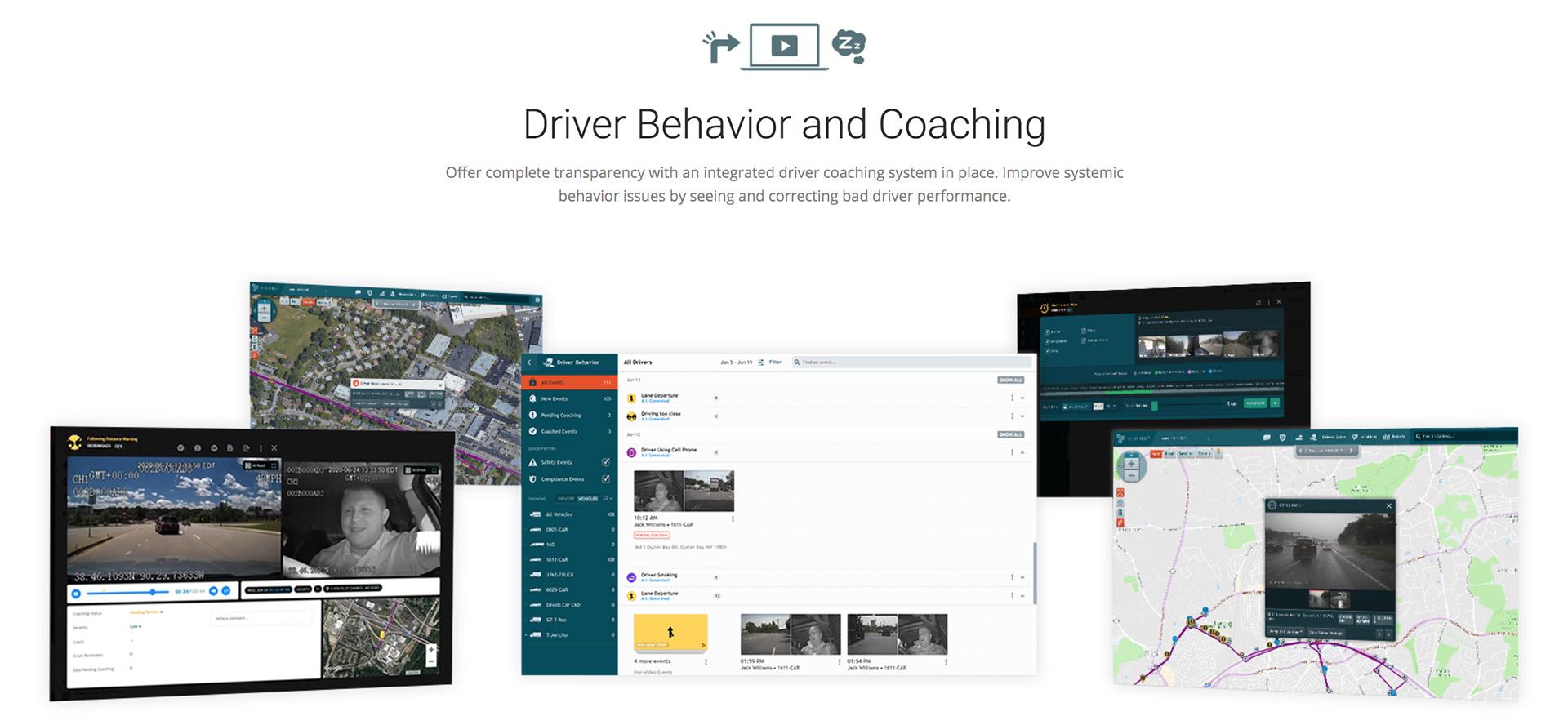Expand the Driver Smoking event row
This screenshot has width=1568, height=725.
[x=1022, y=577]
